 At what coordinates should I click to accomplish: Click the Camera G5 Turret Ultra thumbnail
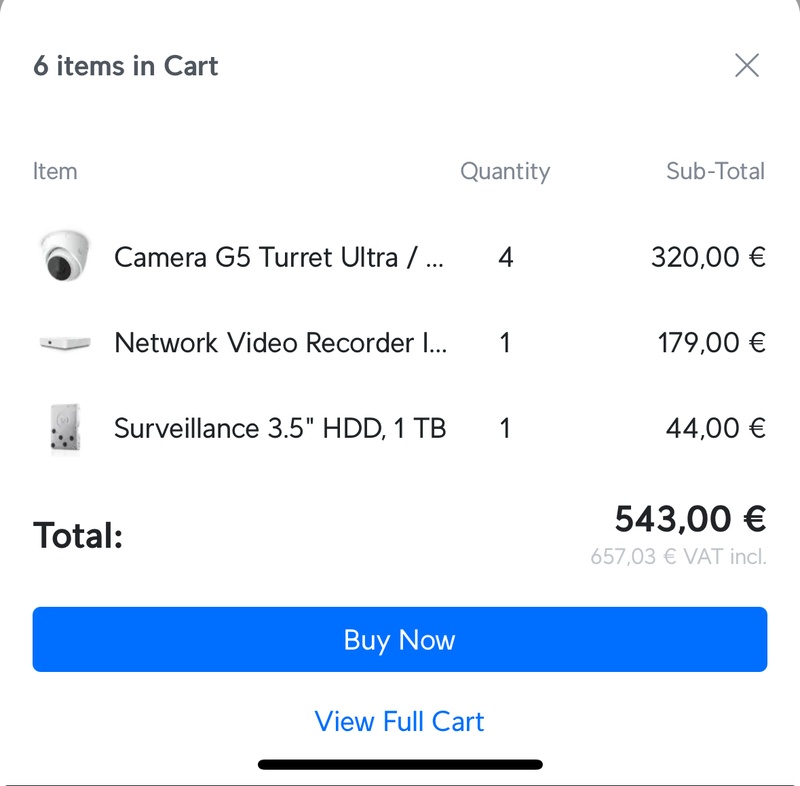pos(65,257)
